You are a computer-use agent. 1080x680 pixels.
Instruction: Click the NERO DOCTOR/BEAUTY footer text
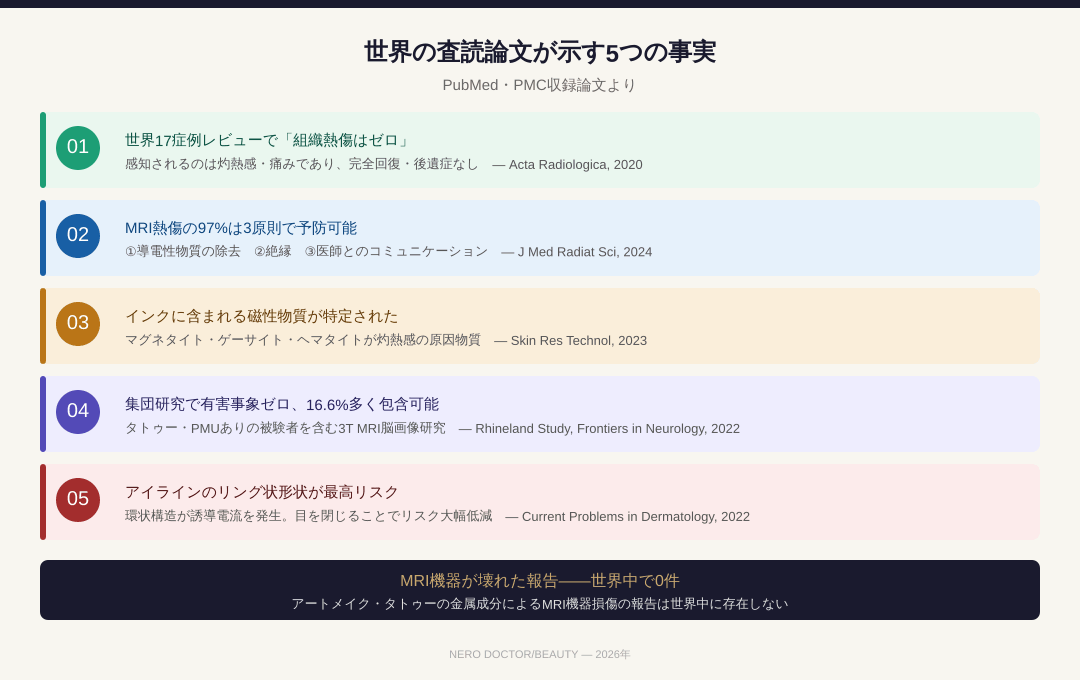[x=540, y=654]
